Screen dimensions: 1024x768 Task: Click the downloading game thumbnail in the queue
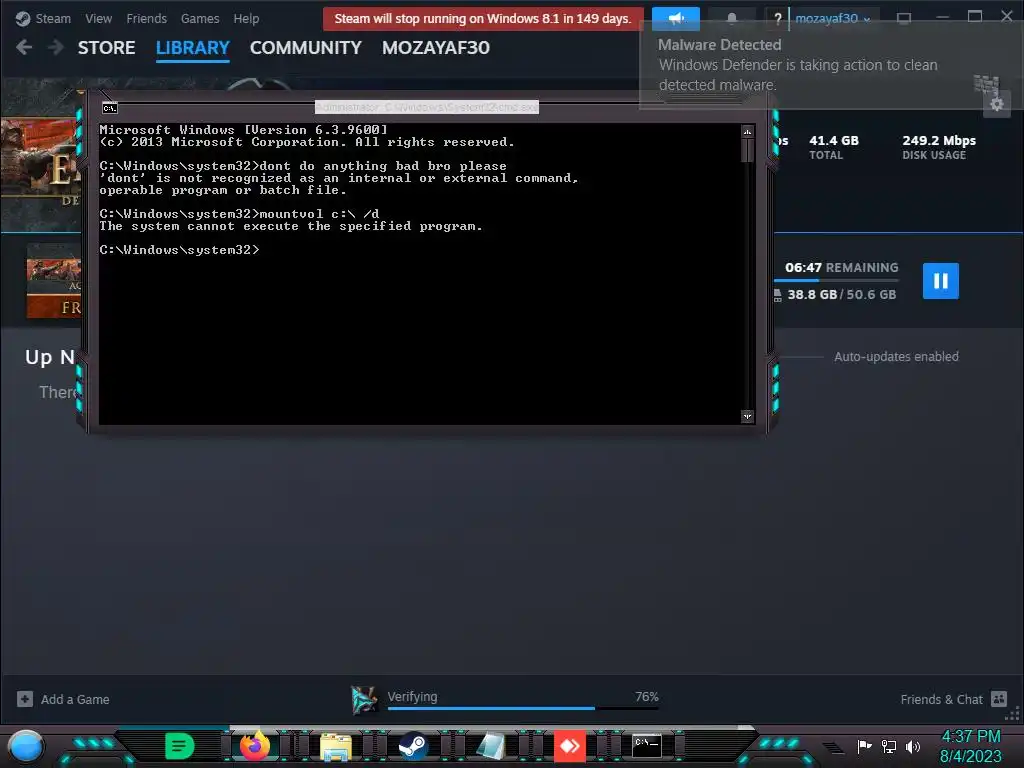[54, 281]
